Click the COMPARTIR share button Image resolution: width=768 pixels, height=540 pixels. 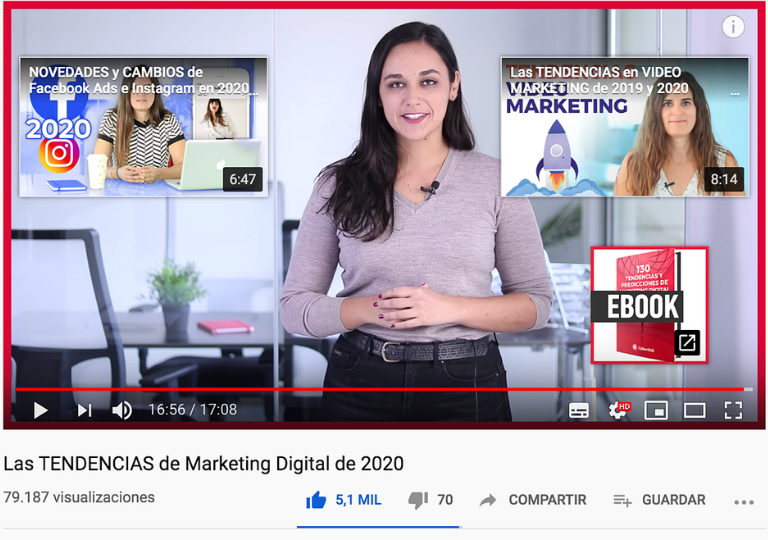click(x=533, y=500)
